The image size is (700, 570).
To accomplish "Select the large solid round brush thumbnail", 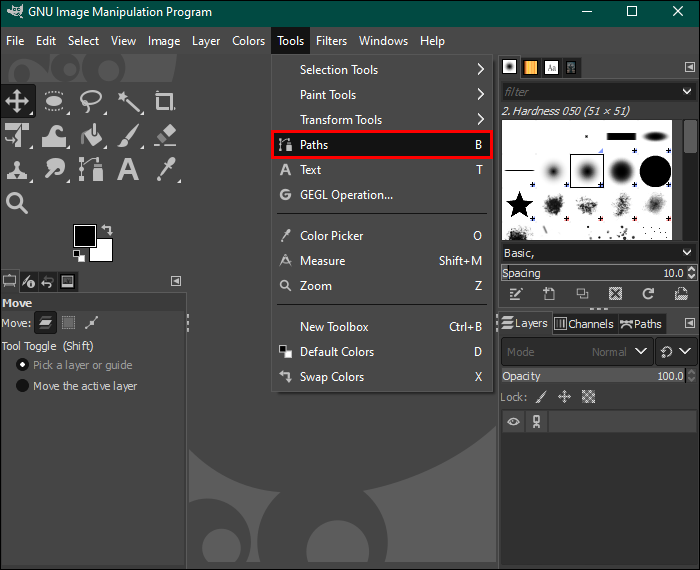I will 654,171.
